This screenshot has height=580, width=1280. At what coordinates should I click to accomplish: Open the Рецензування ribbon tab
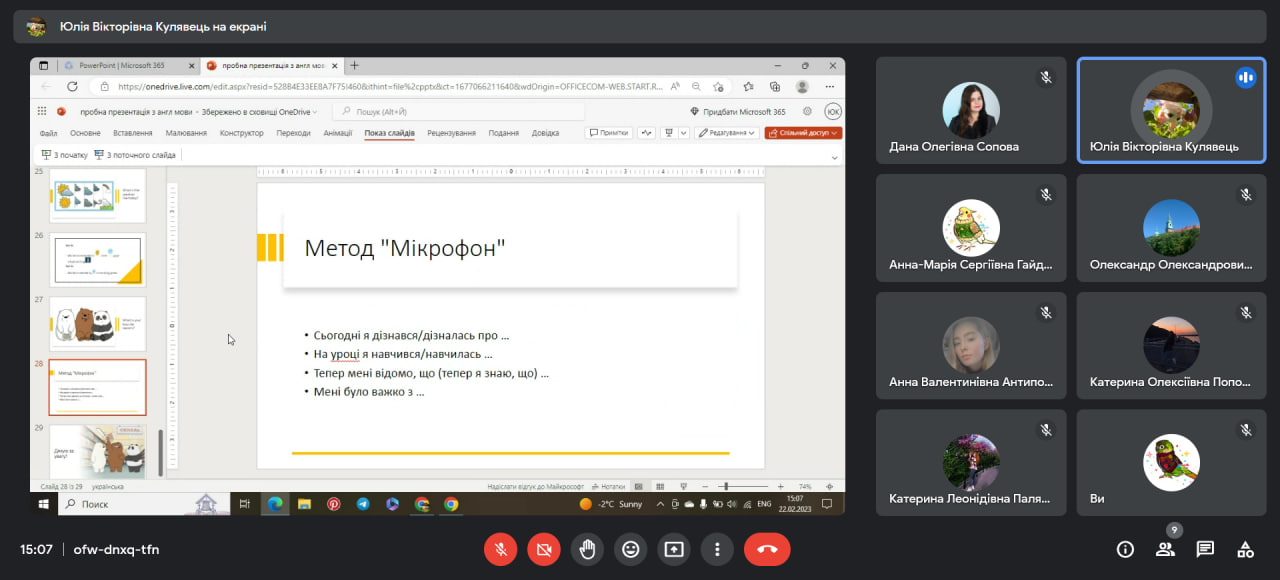click(451, 133)
